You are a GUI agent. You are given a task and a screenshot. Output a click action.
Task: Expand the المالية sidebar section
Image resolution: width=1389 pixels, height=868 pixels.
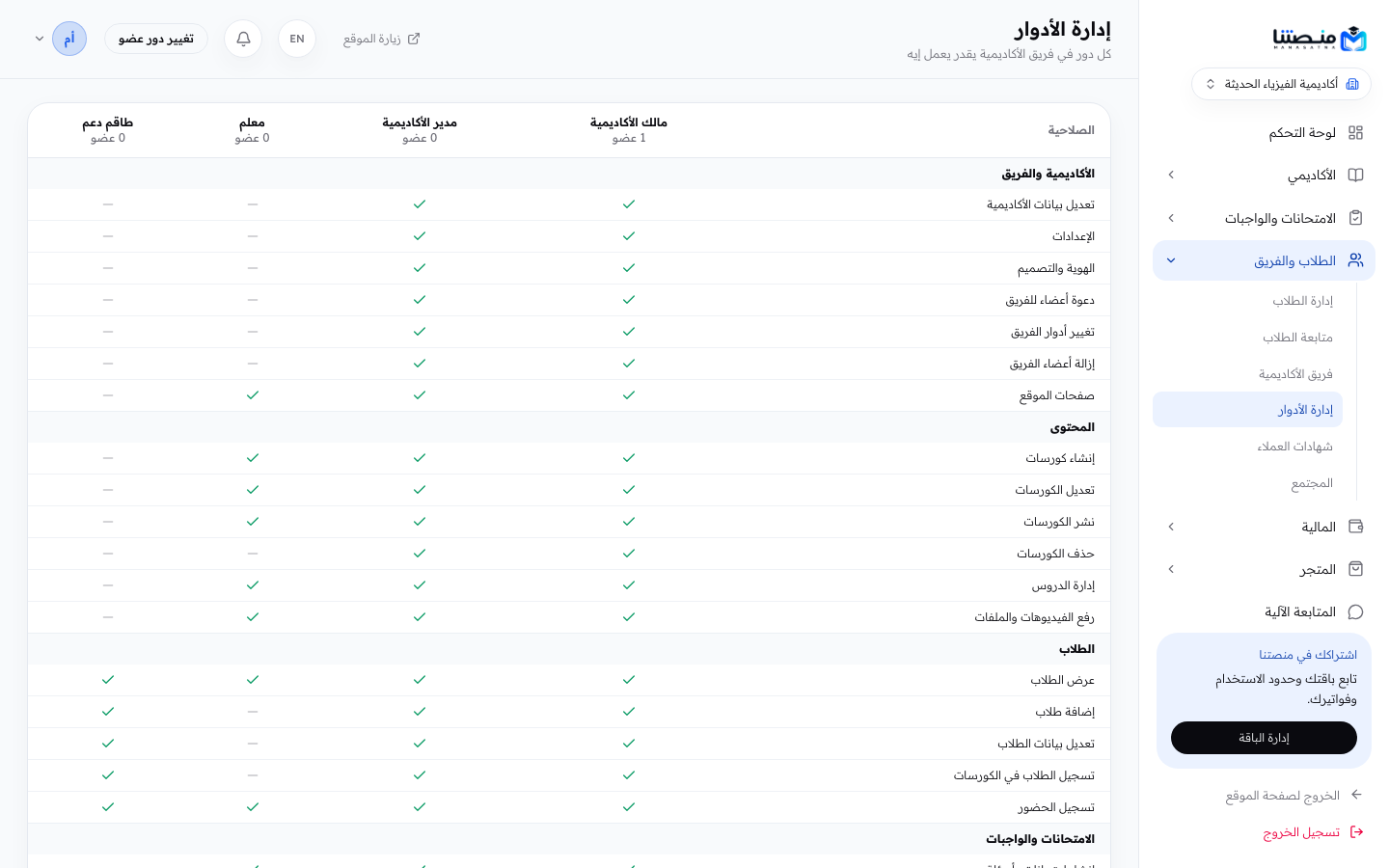pos(1171,527)
